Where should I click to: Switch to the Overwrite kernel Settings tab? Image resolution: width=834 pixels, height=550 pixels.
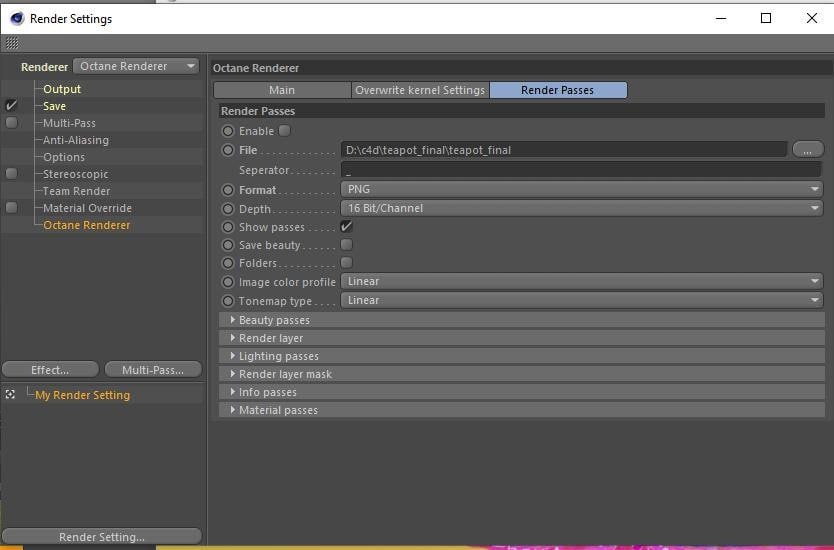tap(420, 90)
